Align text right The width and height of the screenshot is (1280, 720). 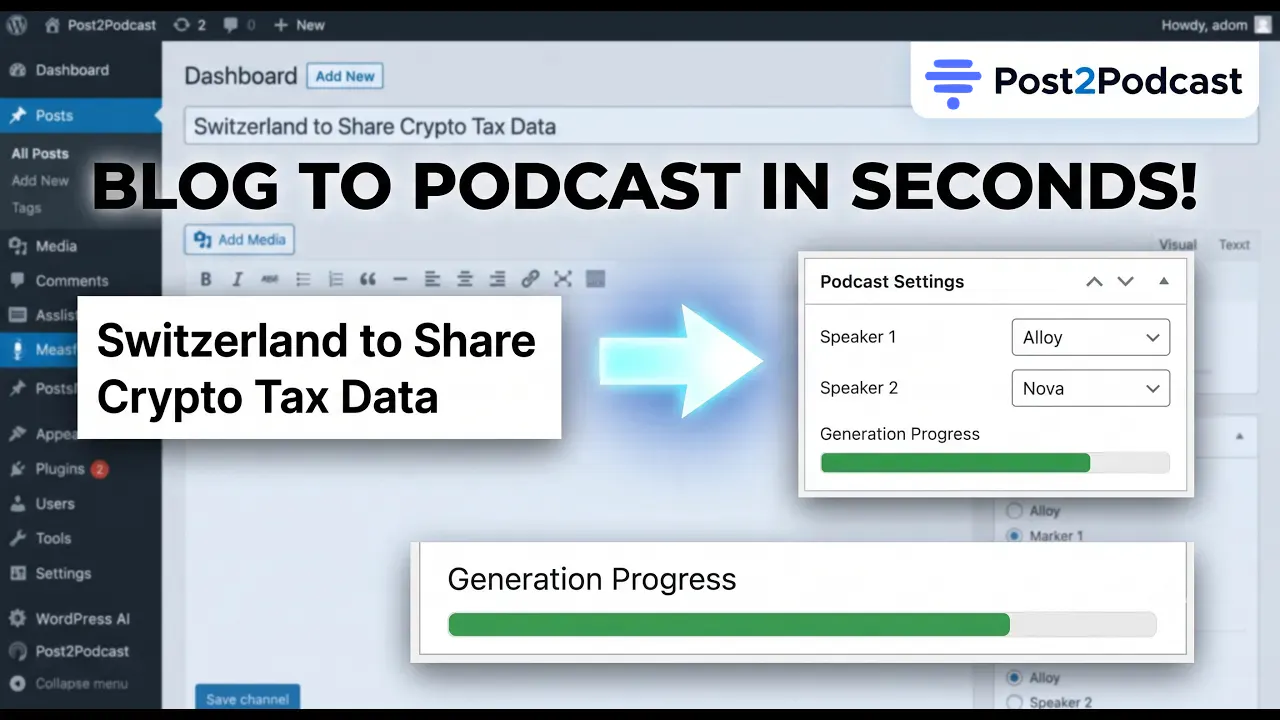[497, 279]
